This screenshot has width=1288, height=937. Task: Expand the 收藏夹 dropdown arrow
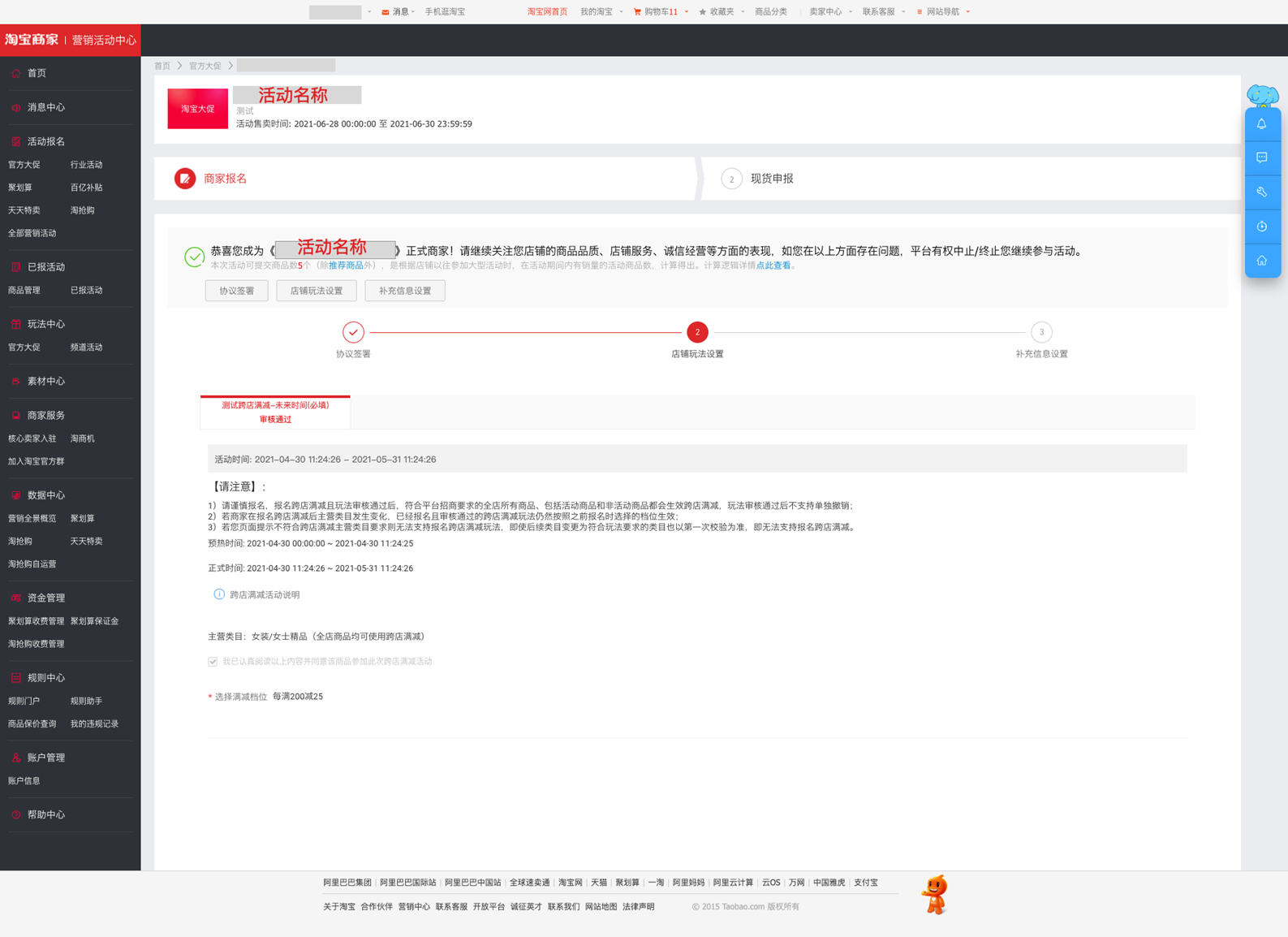pos(743,12)
